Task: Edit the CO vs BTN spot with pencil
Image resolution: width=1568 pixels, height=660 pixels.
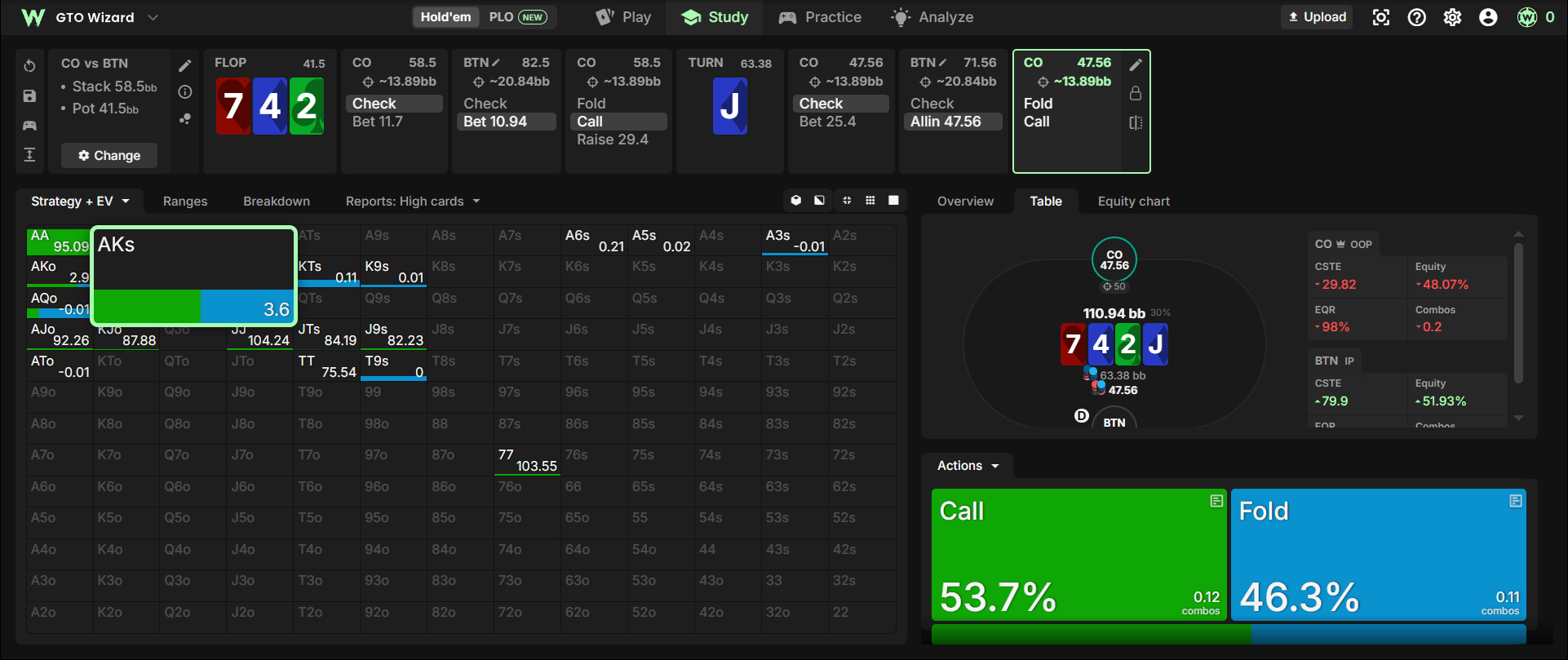Action: 185,65
